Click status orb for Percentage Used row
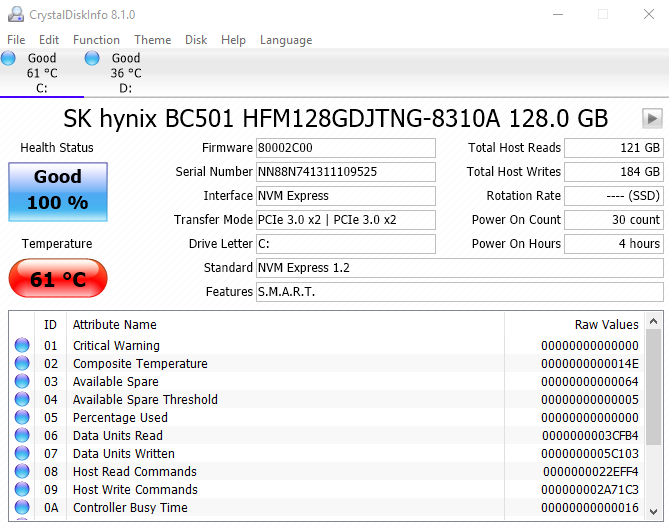Viewport: 669px width, 529px height. tap(22, 417)
